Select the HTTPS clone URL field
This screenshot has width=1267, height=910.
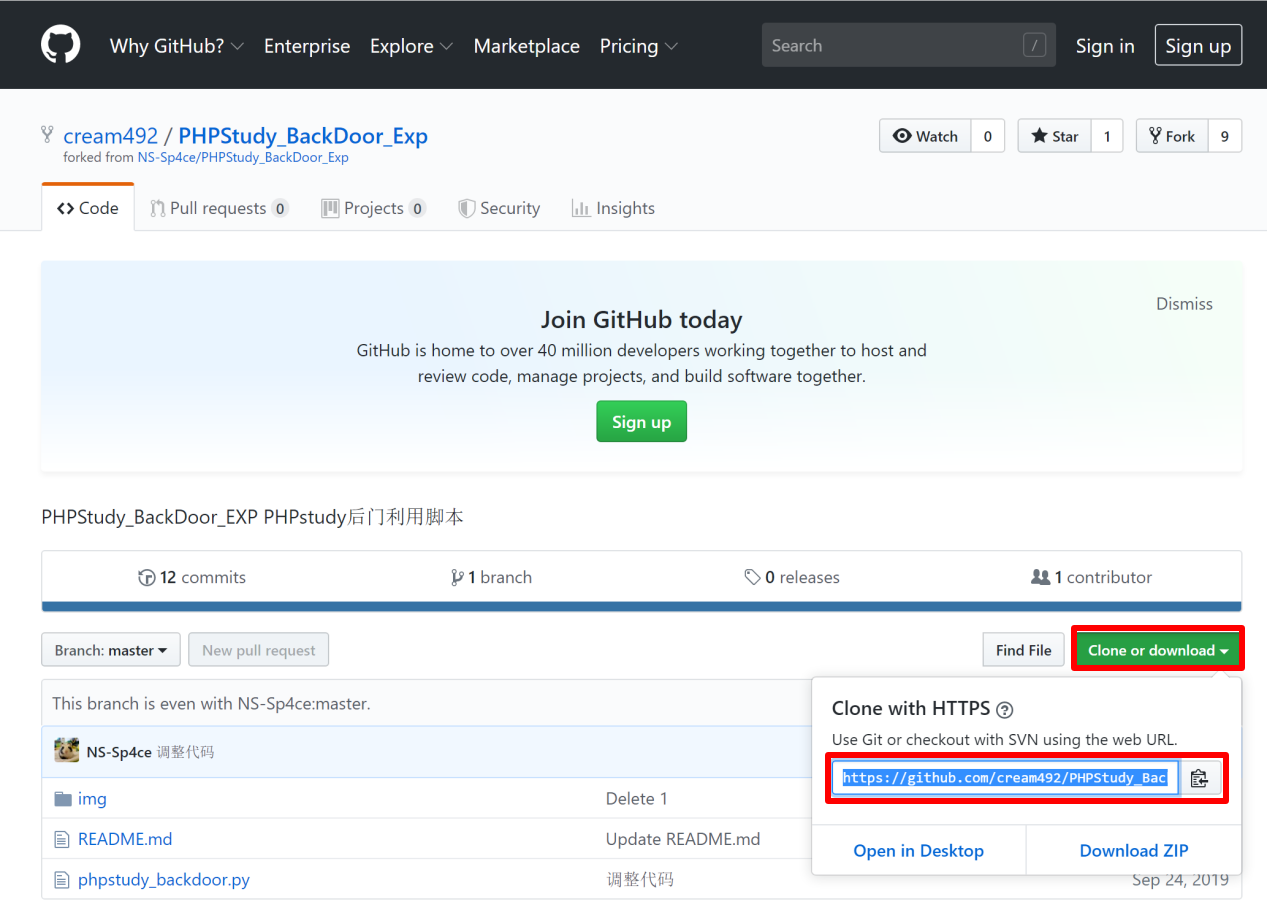[1004, 778]
